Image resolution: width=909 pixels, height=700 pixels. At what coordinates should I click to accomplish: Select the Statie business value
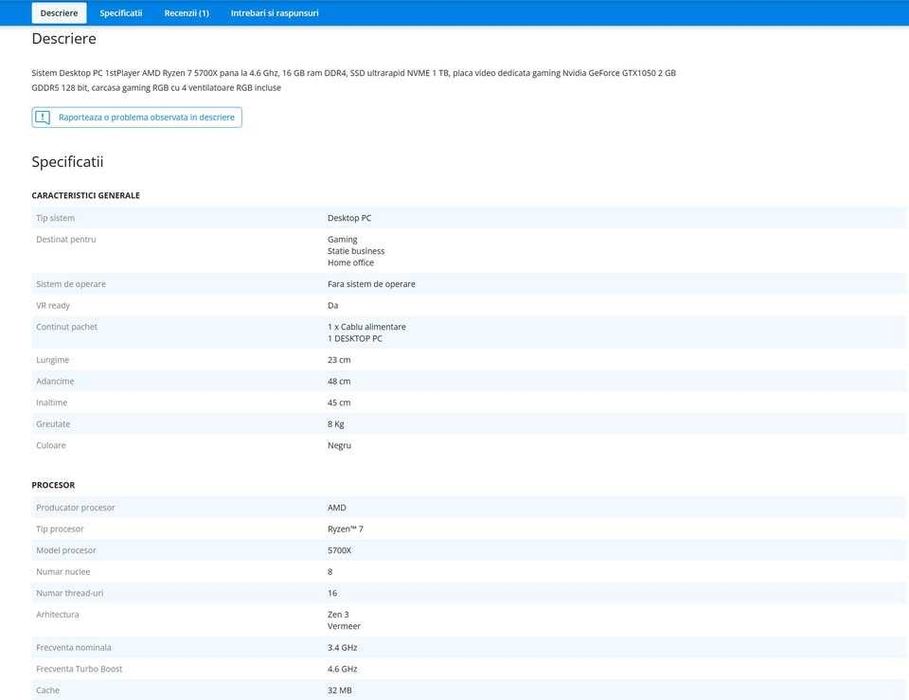point(356,251)
